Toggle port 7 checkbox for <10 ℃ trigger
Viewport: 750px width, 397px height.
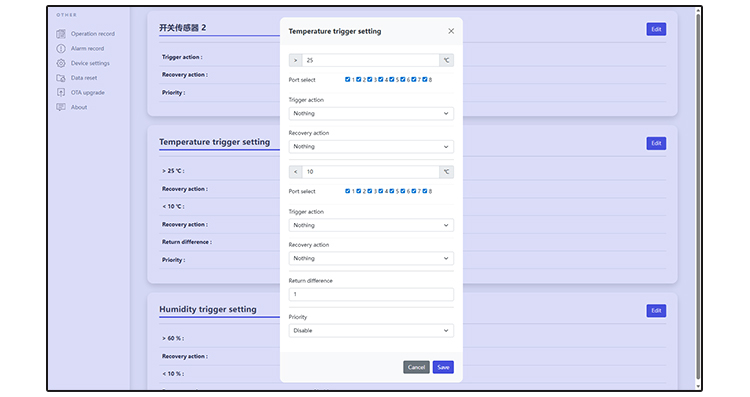[414, 191]
